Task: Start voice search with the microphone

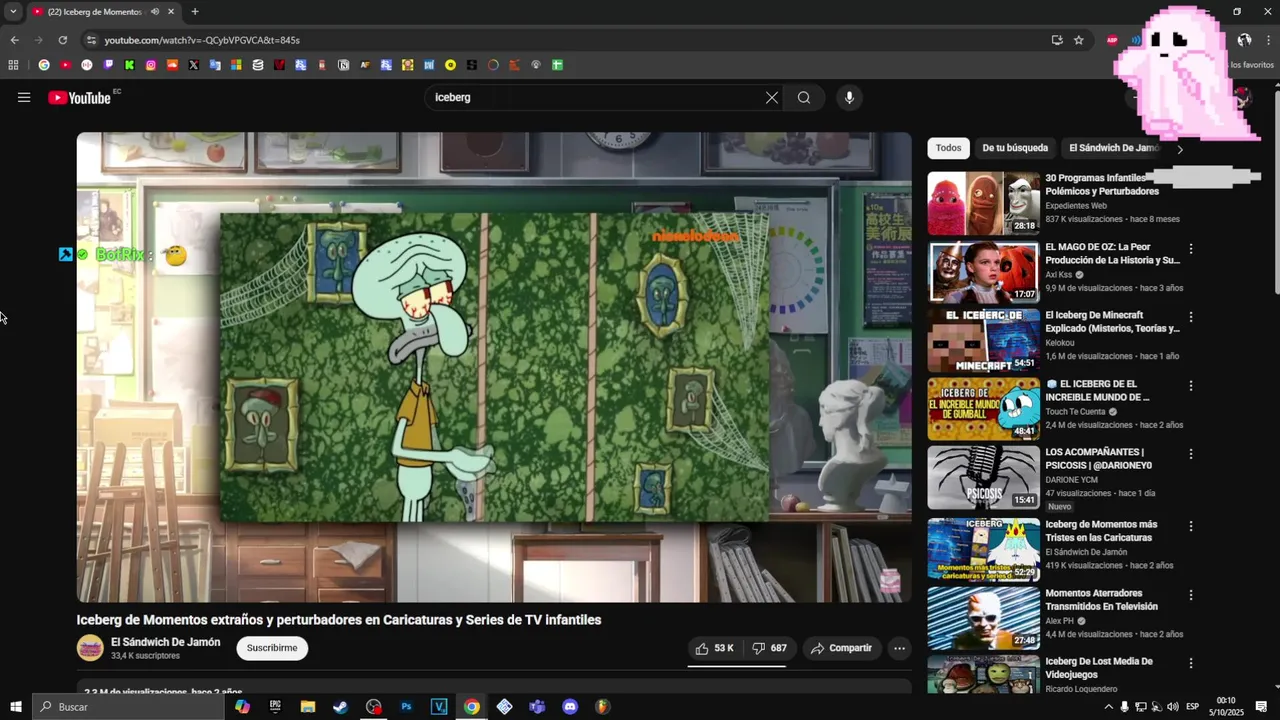Action: click(x=849, y=98)
